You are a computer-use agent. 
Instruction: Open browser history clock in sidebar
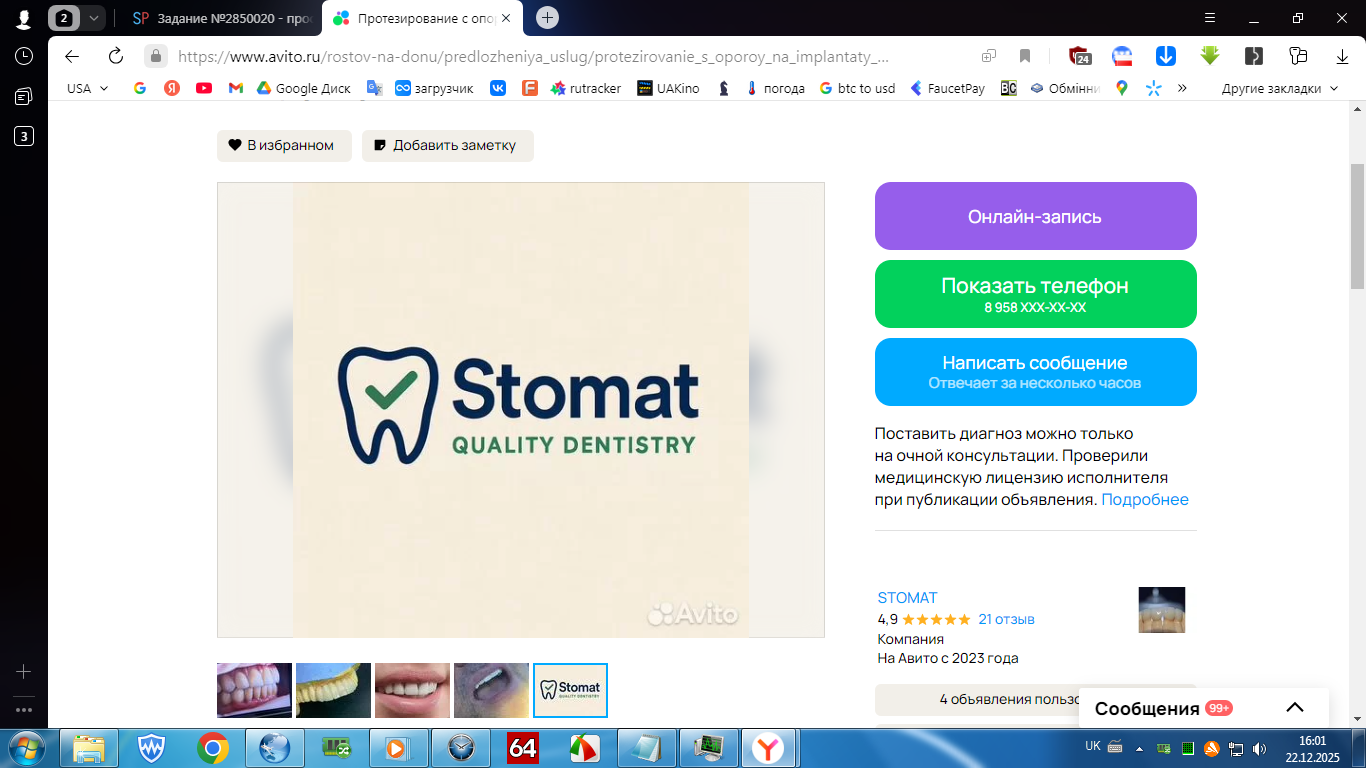click(x=24, y=57)
